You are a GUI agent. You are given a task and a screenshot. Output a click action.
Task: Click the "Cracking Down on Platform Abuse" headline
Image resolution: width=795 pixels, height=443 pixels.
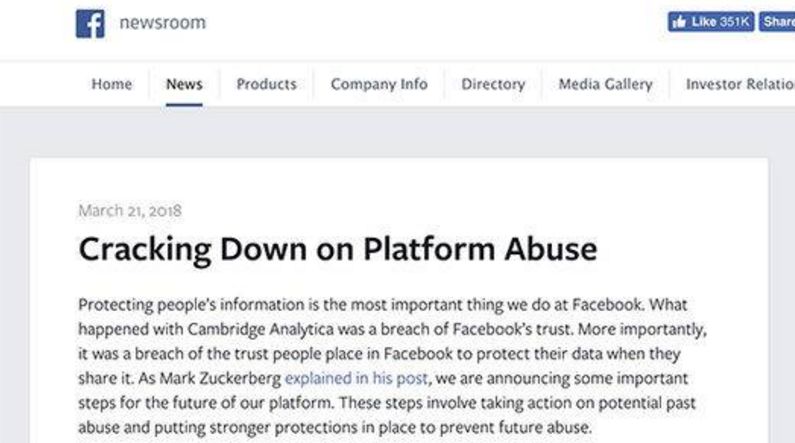point(337,249)
